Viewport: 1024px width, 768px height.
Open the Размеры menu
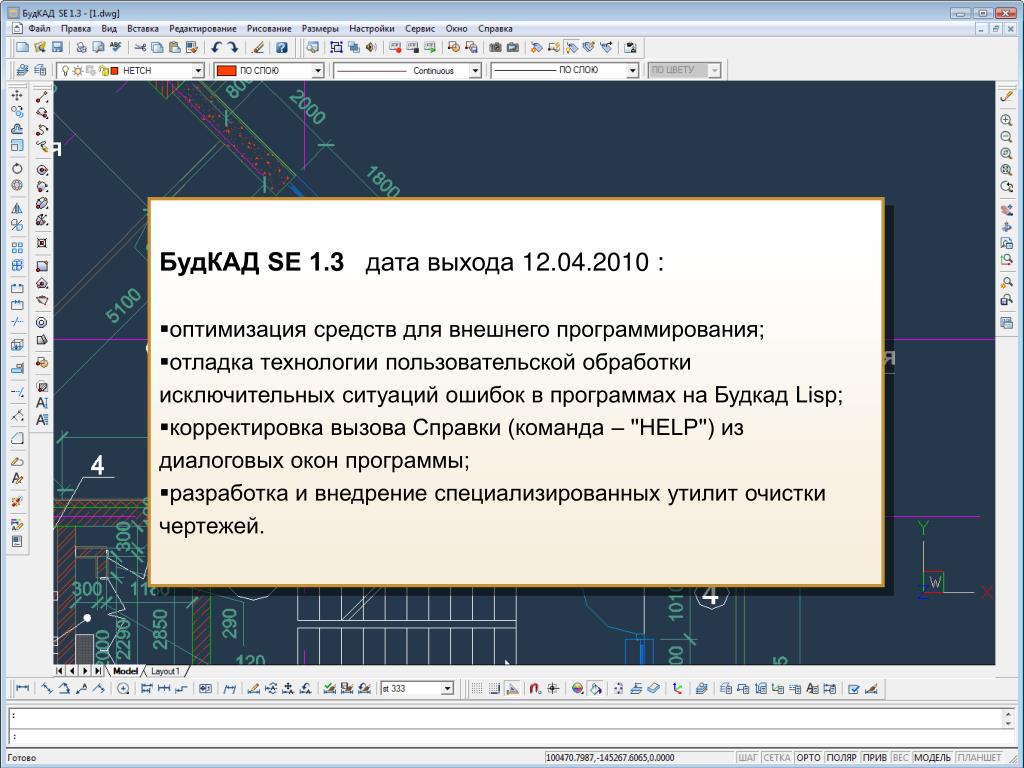click(320, 29)
